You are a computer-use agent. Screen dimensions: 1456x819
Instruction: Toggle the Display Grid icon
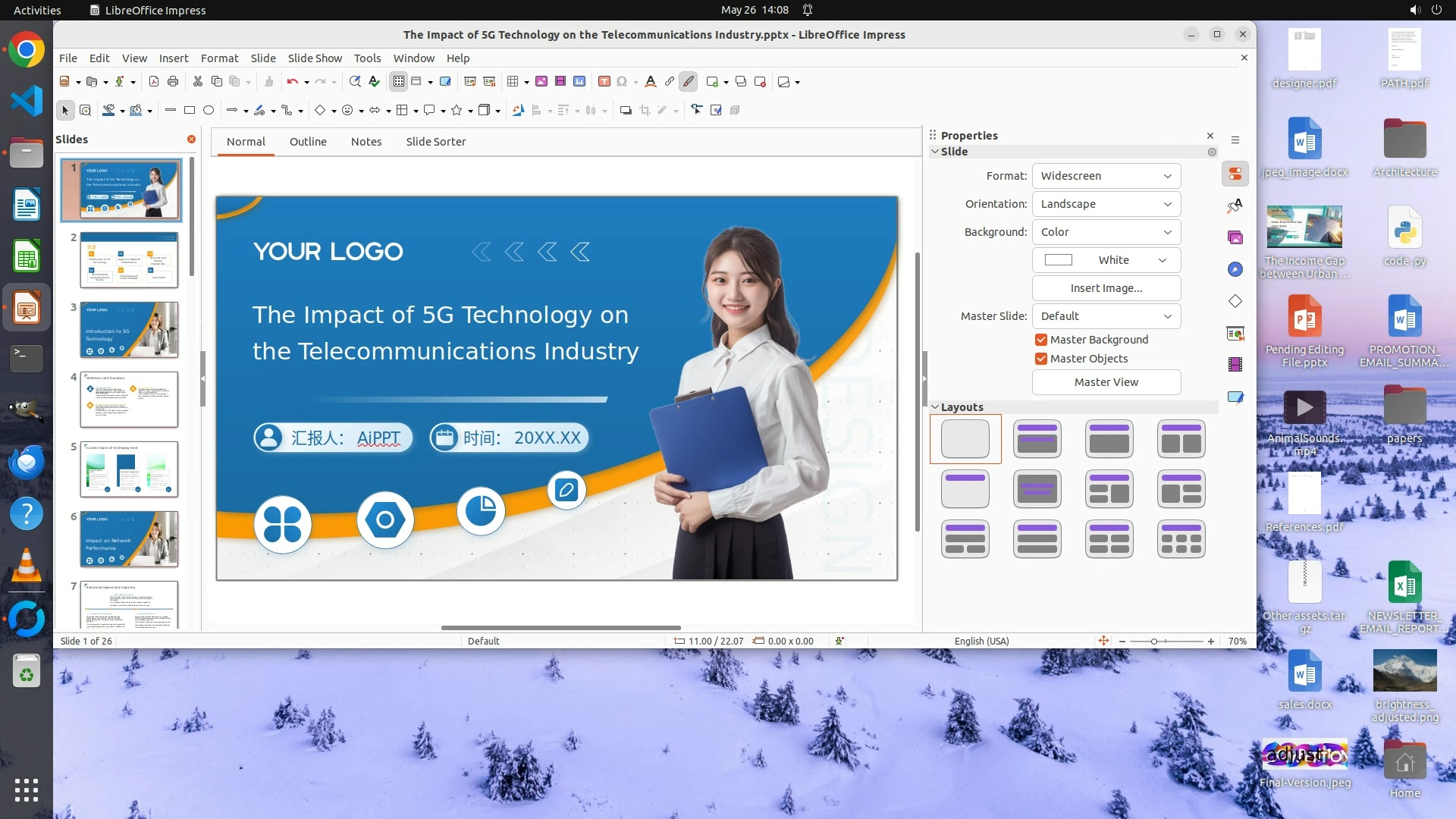point(399,82)
